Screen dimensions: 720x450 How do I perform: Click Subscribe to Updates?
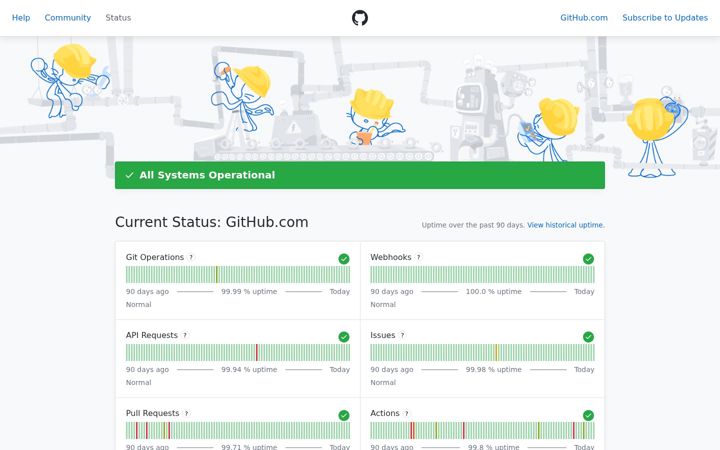[x=665, y=18]
